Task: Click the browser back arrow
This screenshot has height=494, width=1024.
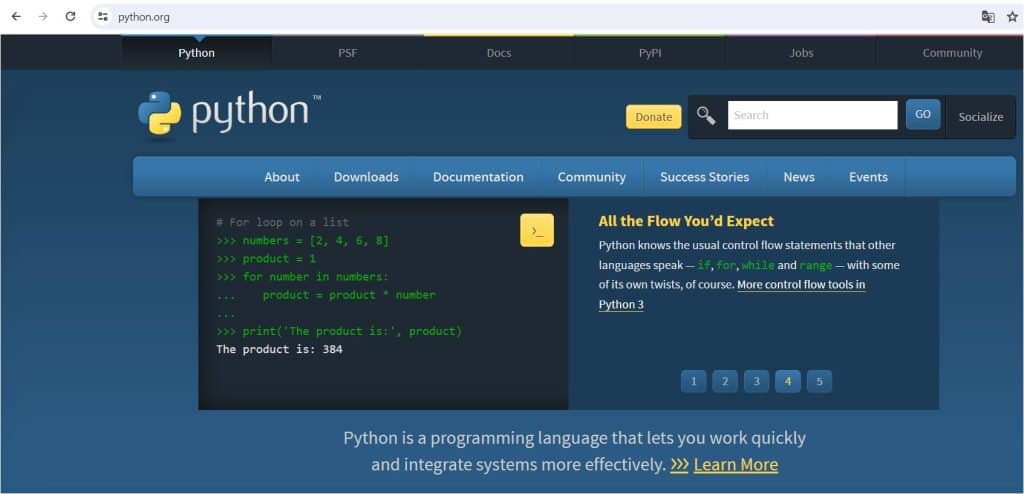Action: [16, 16]
